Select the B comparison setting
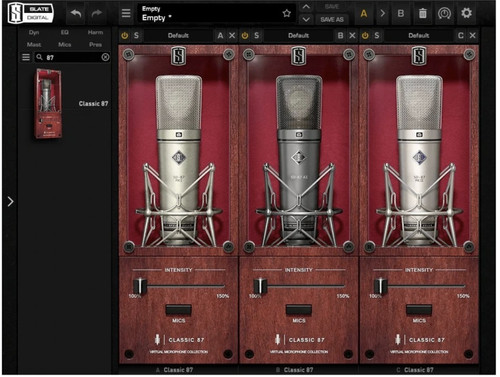500x377 pixels. [x=401, y=13]
